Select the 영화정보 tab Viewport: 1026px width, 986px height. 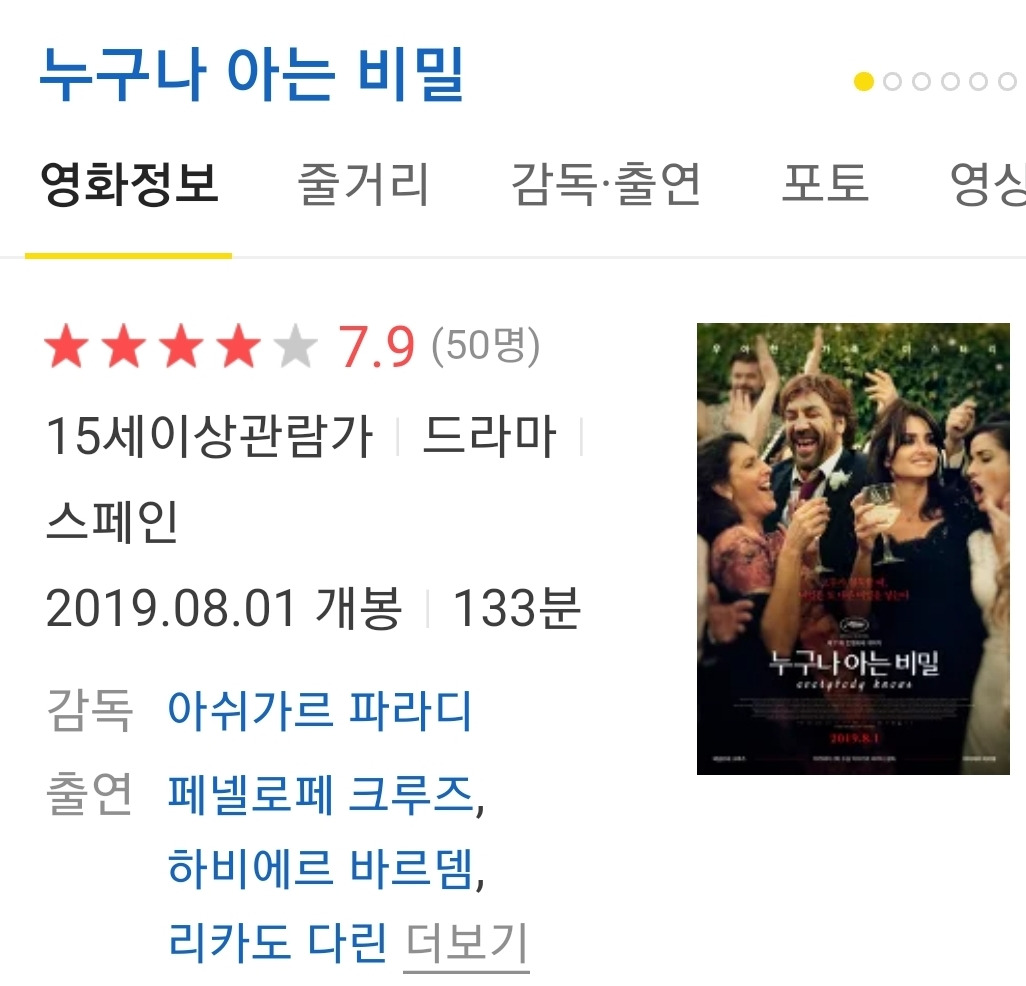point(129,184)
